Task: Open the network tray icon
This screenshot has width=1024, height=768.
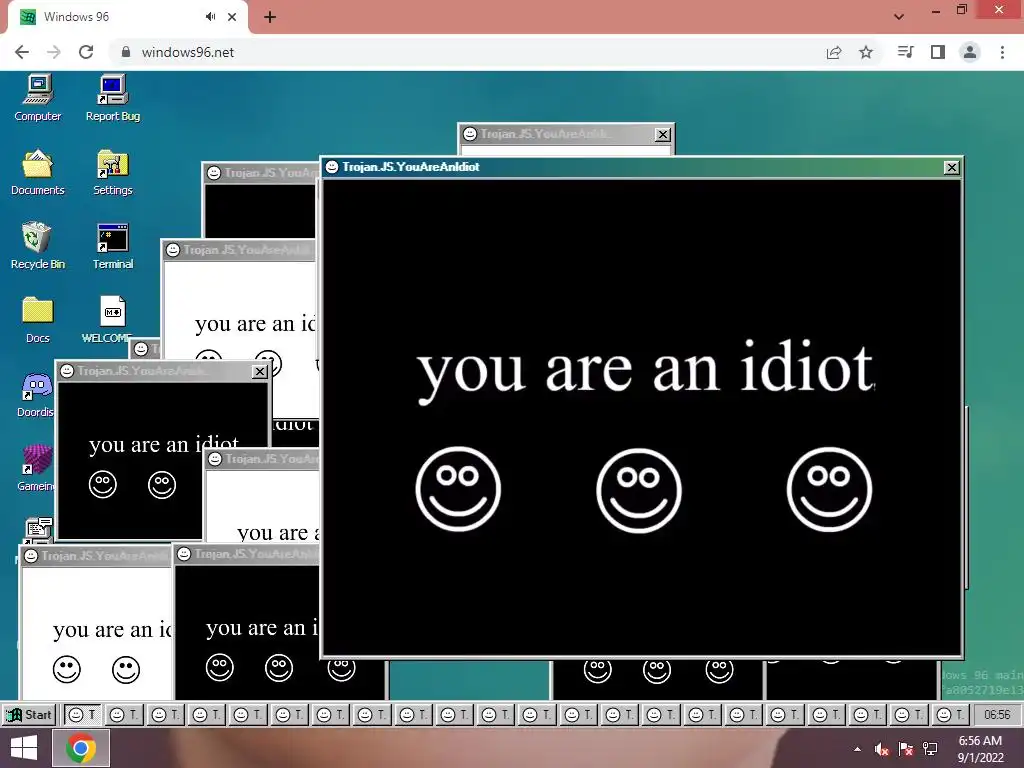Action: (930, 749)
